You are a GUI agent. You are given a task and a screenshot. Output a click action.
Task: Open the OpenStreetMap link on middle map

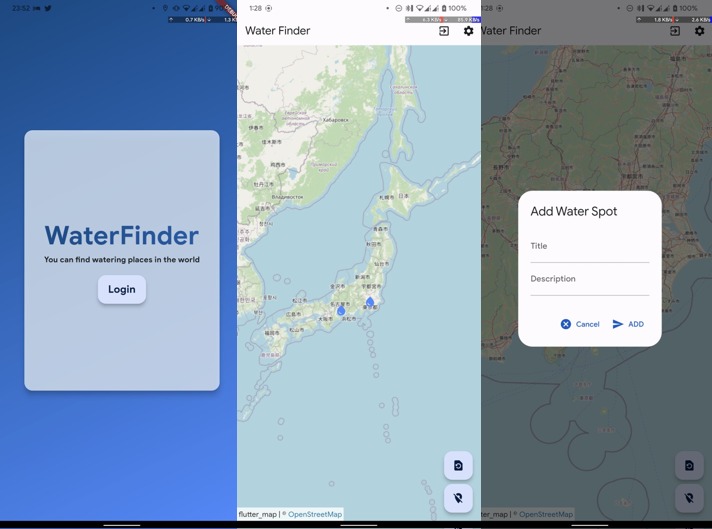[x=315, y=514]
